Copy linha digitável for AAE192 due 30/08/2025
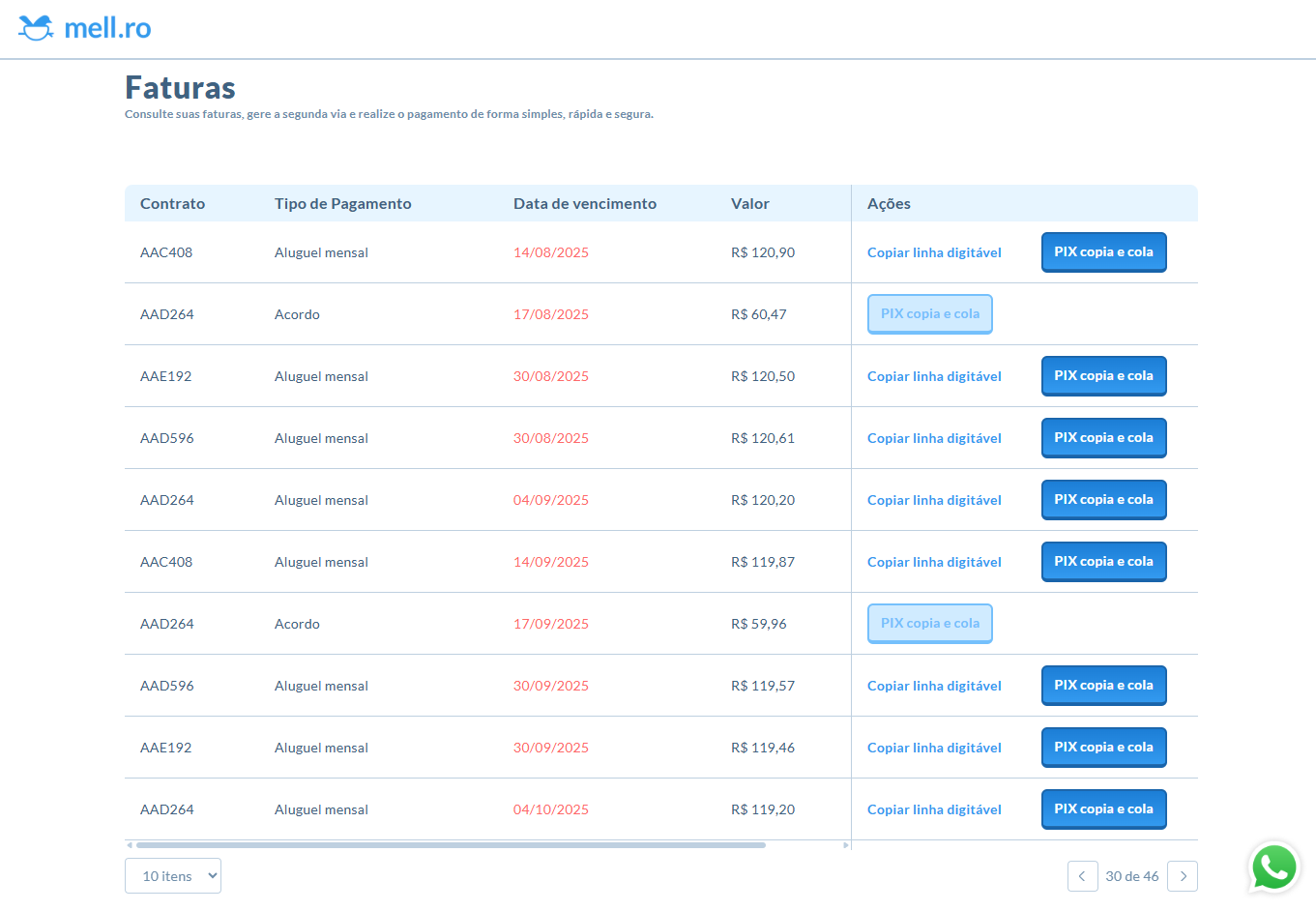Image resolution: width=1316 pixels, height=911 pixels. coord(934,376)
